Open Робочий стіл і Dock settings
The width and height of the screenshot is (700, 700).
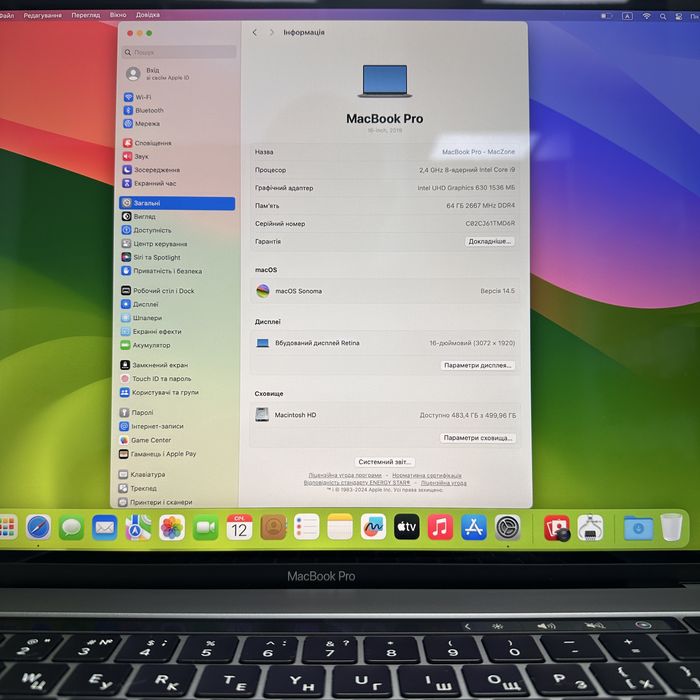click(158, 291)
